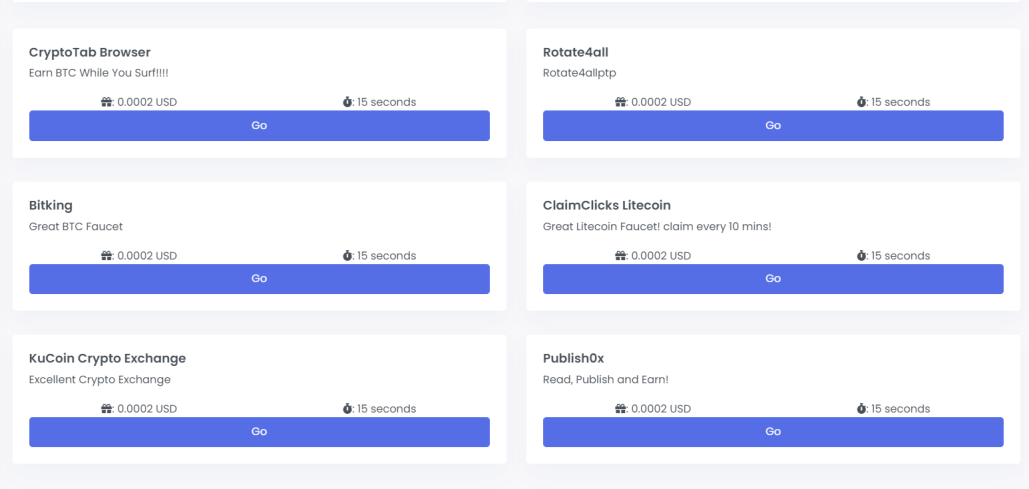1029x489 pixels.
Task: Open Publish0x using its Go button
Action: pos(773,432)
